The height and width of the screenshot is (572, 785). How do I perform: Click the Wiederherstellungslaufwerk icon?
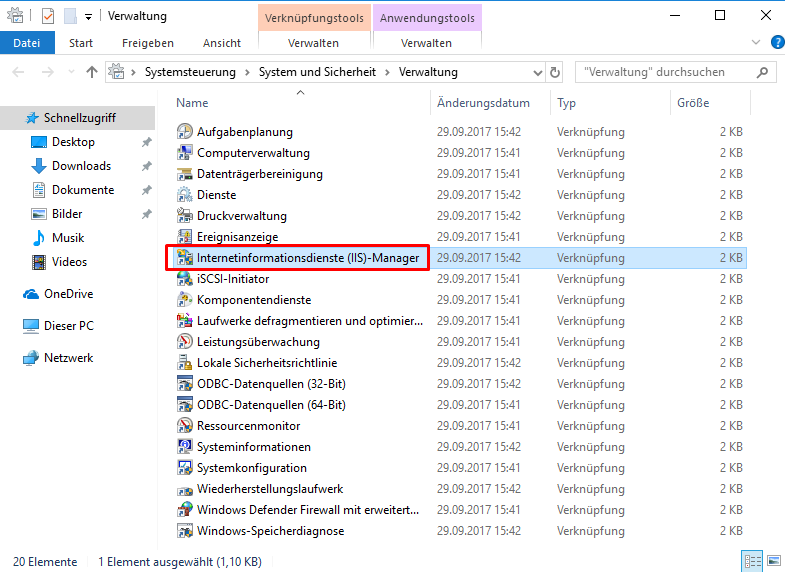pyautogui.click(x=185, y=489)
